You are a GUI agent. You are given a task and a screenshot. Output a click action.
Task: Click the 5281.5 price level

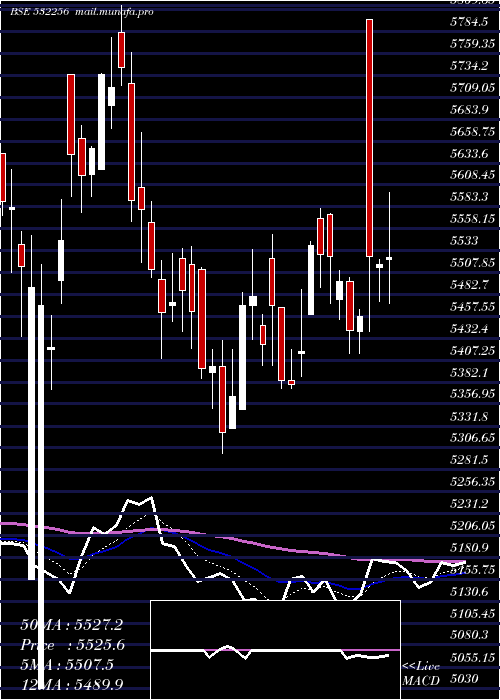tap(469, 460)
